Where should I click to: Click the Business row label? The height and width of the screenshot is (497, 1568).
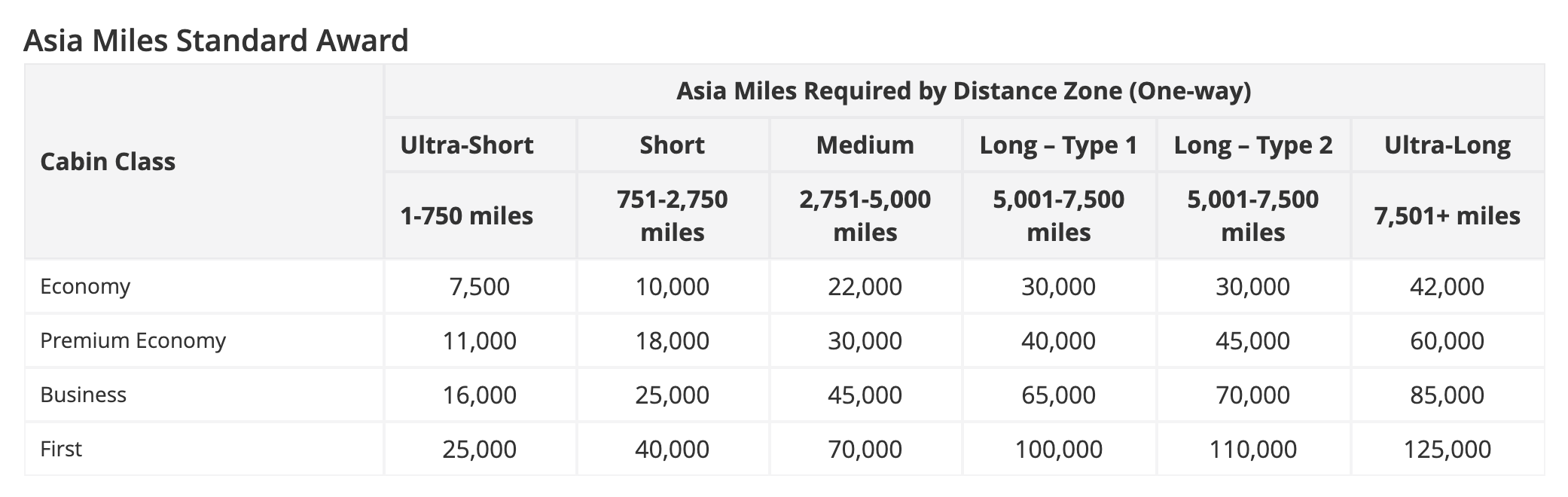pyautogui.click(x=83, y=395)
